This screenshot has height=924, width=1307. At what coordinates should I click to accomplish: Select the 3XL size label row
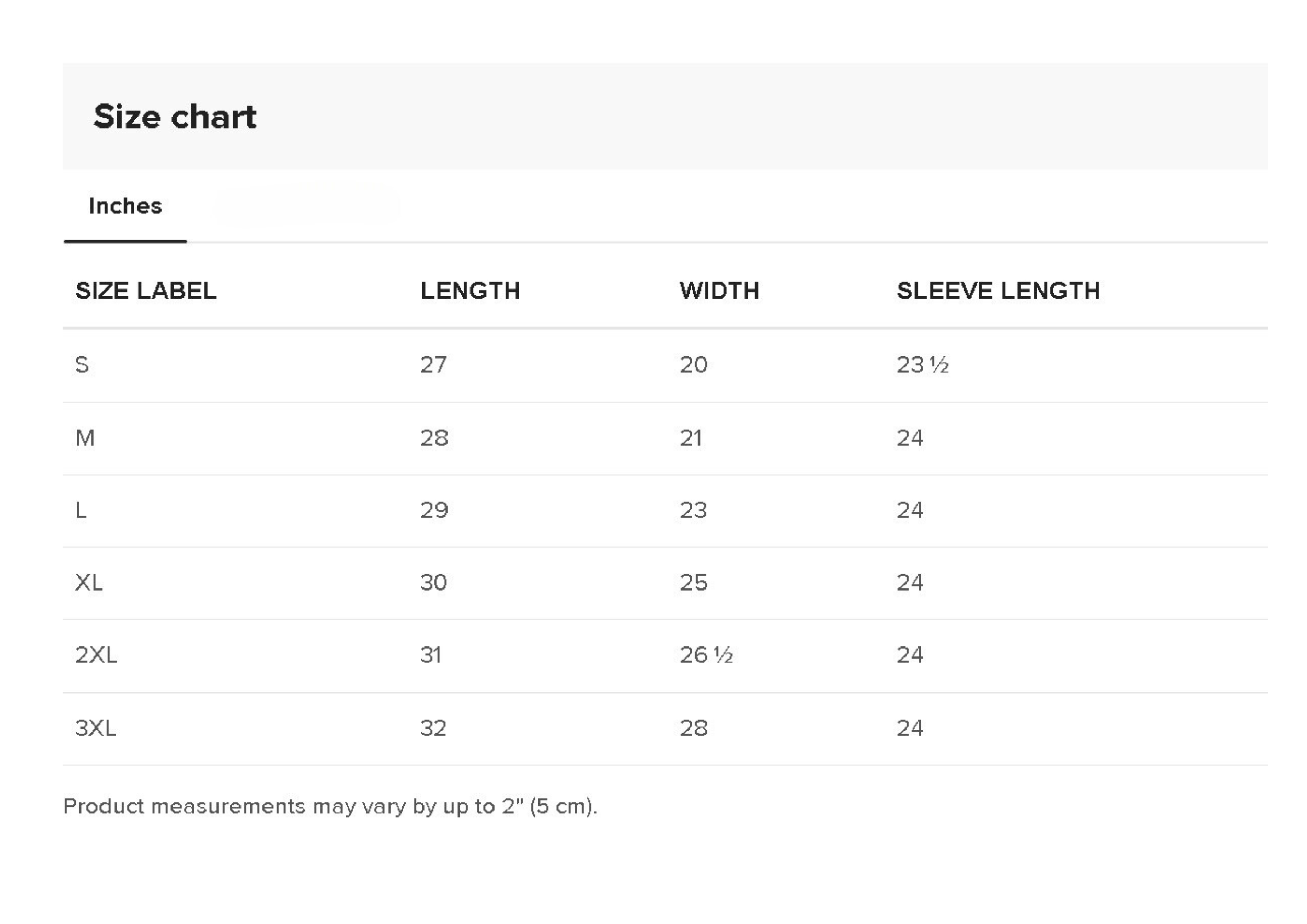point(95,728)
